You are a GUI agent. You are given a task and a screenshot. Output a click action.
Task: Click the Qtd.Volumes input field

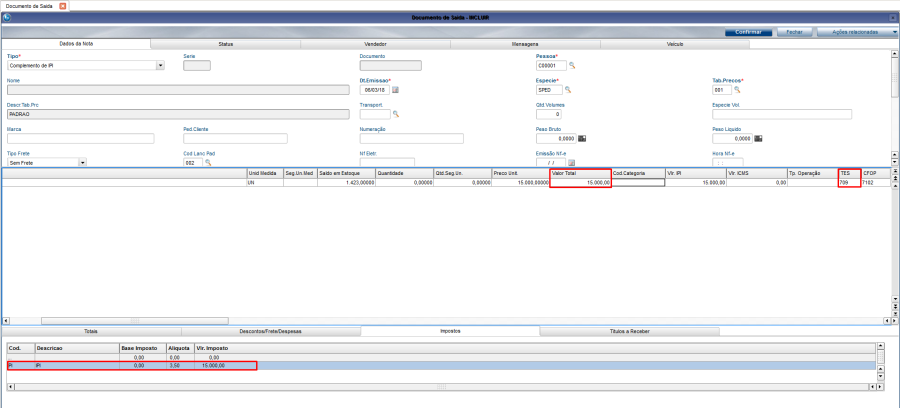[x=548, y=114]
